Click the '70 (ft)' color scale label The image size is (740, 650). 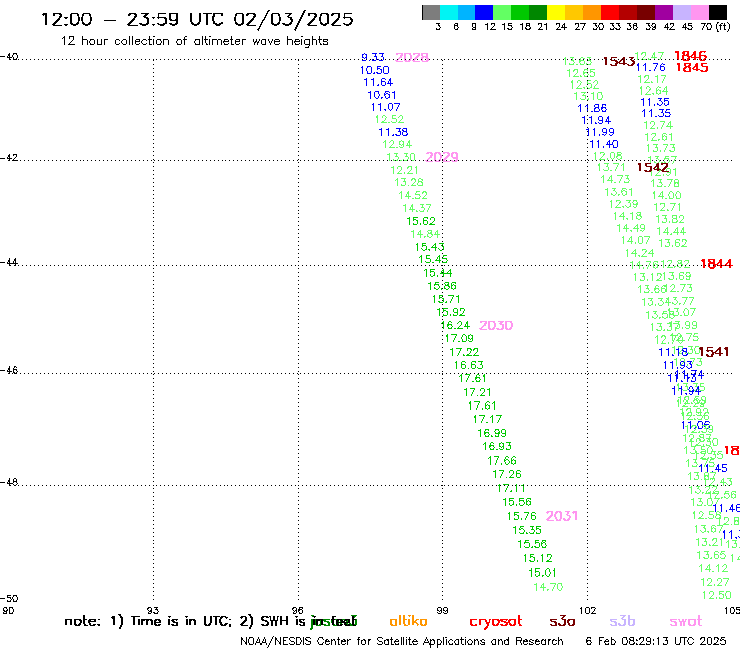click(715, 27)
